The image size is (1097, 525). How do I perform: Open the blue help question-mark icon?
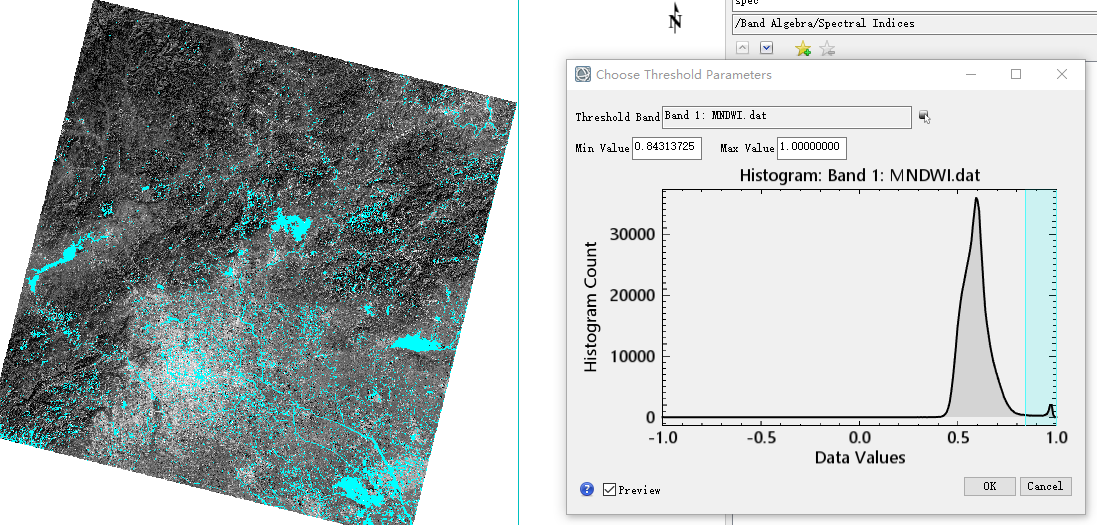pyautogui.click(x=587, y=489)
